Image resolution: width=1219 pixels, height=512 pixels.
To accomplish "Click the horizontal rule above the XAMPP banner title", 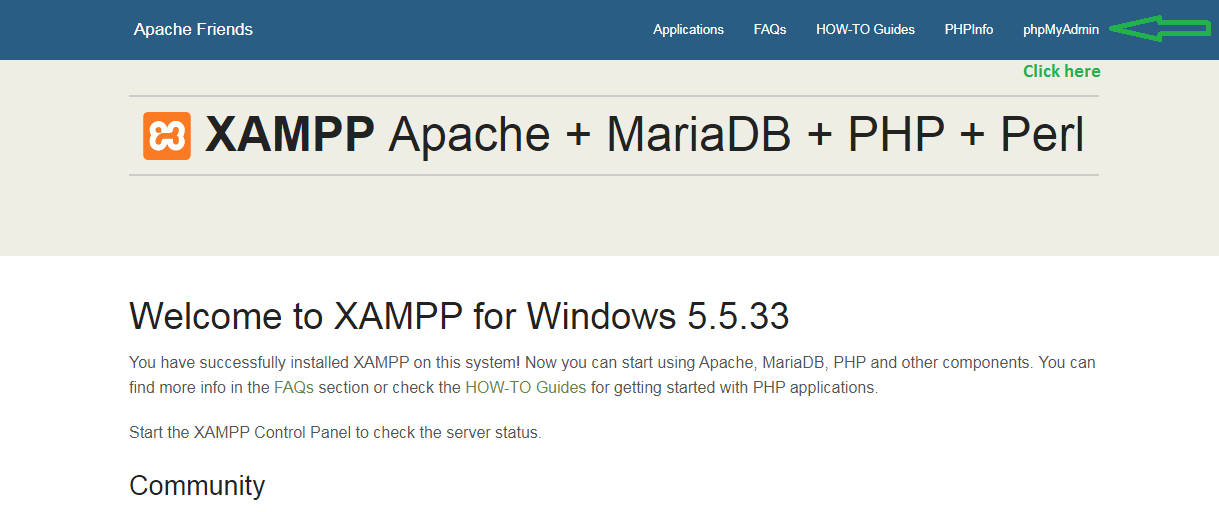I will click(x=613, y=96).
